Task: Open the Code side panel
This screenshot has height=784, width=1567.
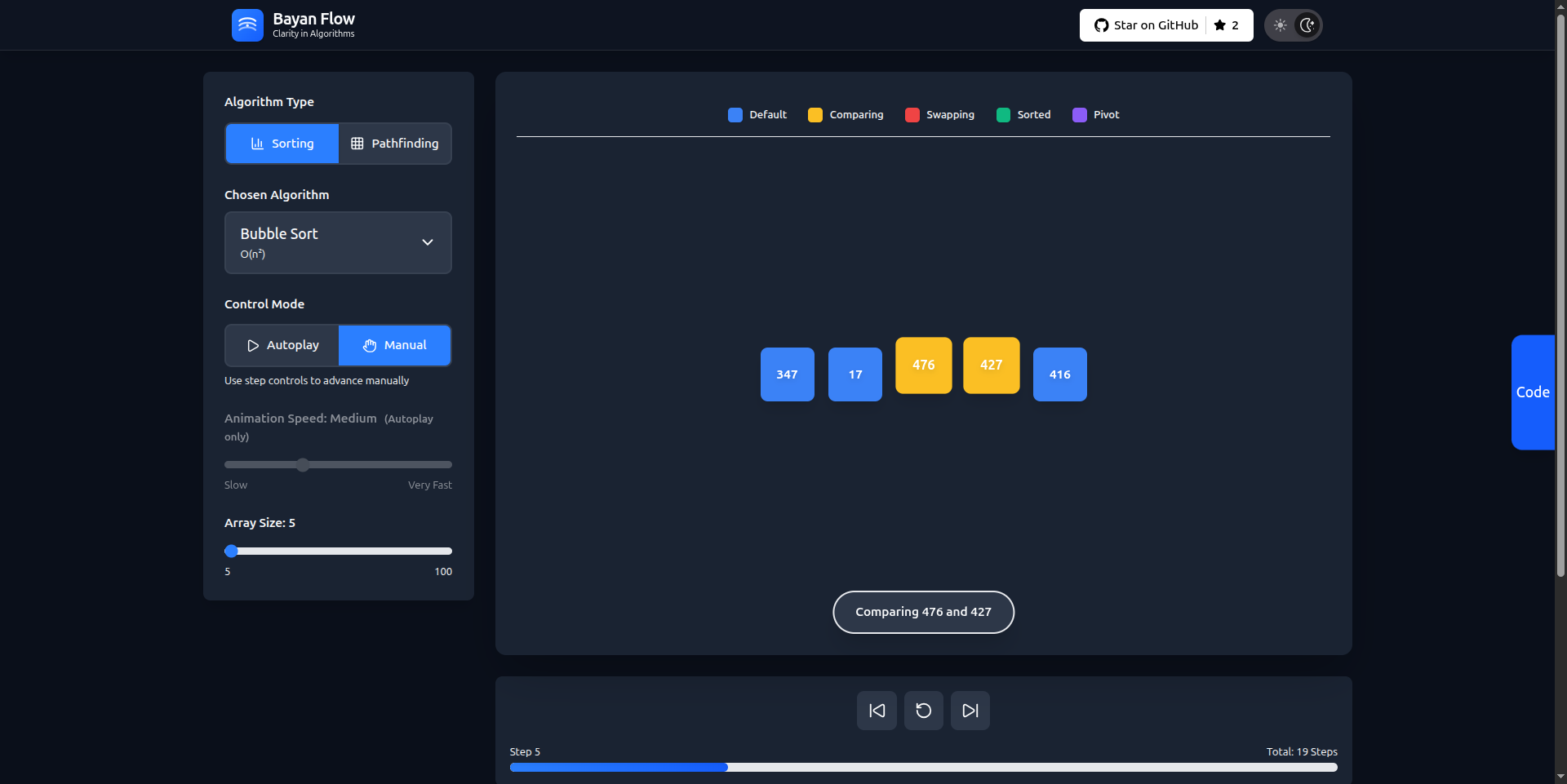Action: 1533,392
